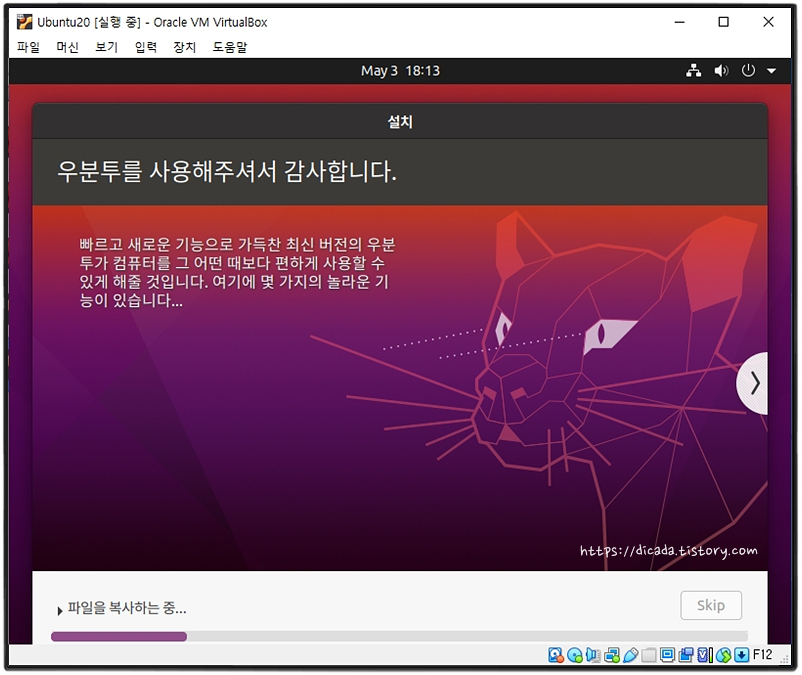Click the recording status icon
Viewport: 802px width, 675px height.
point(685,655)
